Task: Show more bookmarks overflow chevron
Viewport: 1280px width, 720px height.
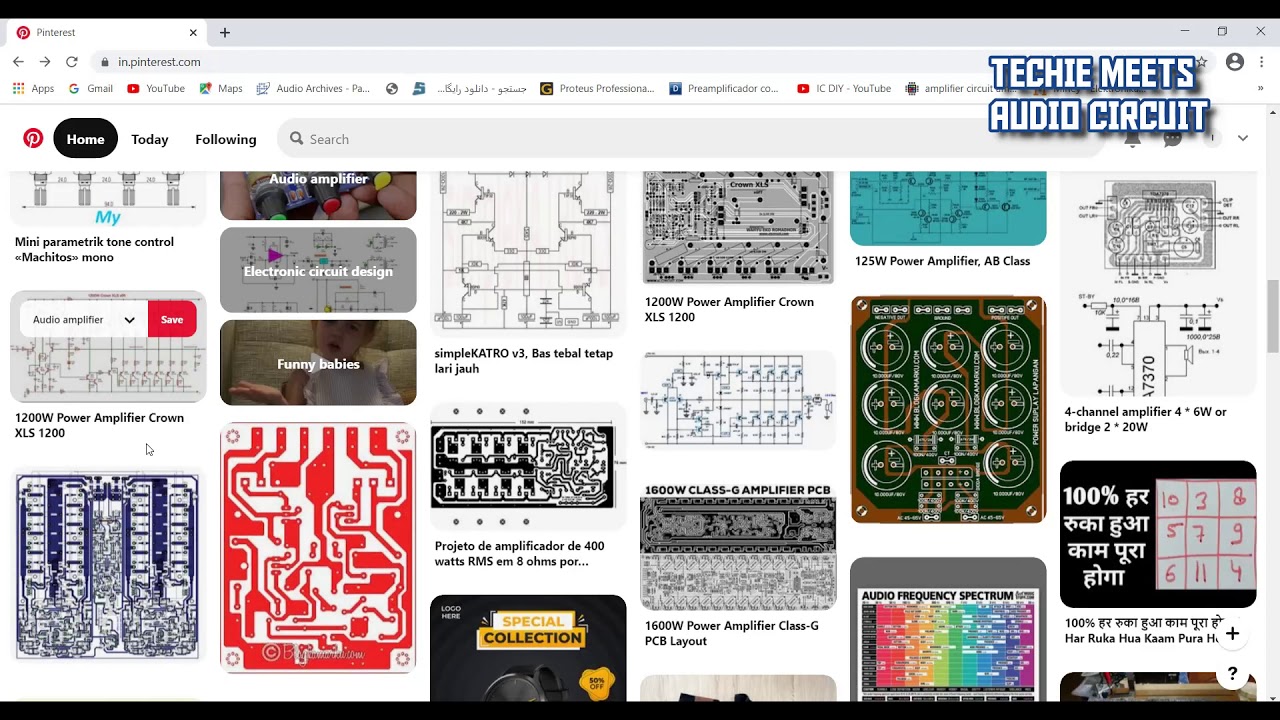Action: tap(1260, 88)
